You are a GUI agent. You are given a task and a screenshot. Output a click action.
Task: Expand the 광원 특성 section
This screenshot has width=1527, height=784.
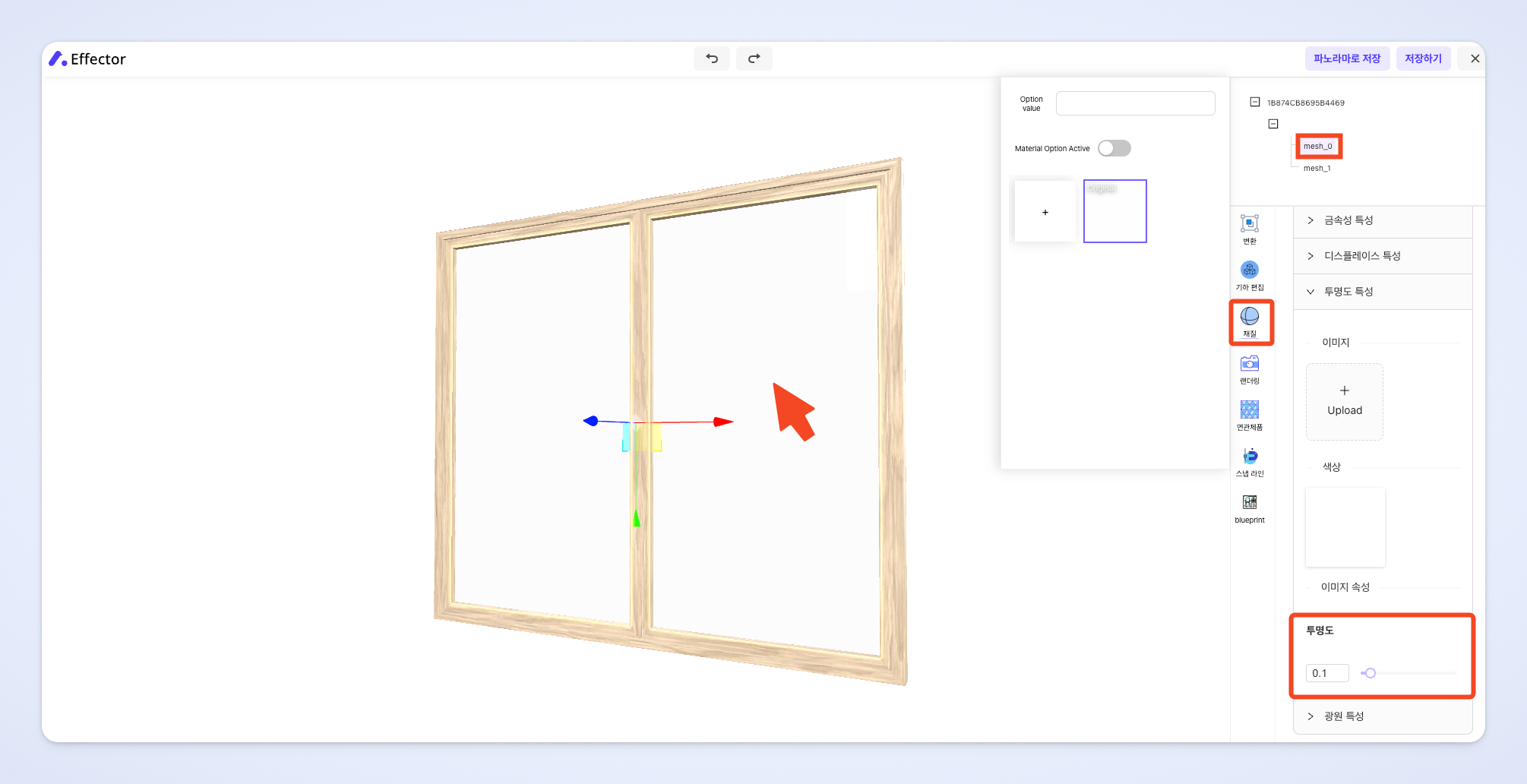pos(1383,716)
